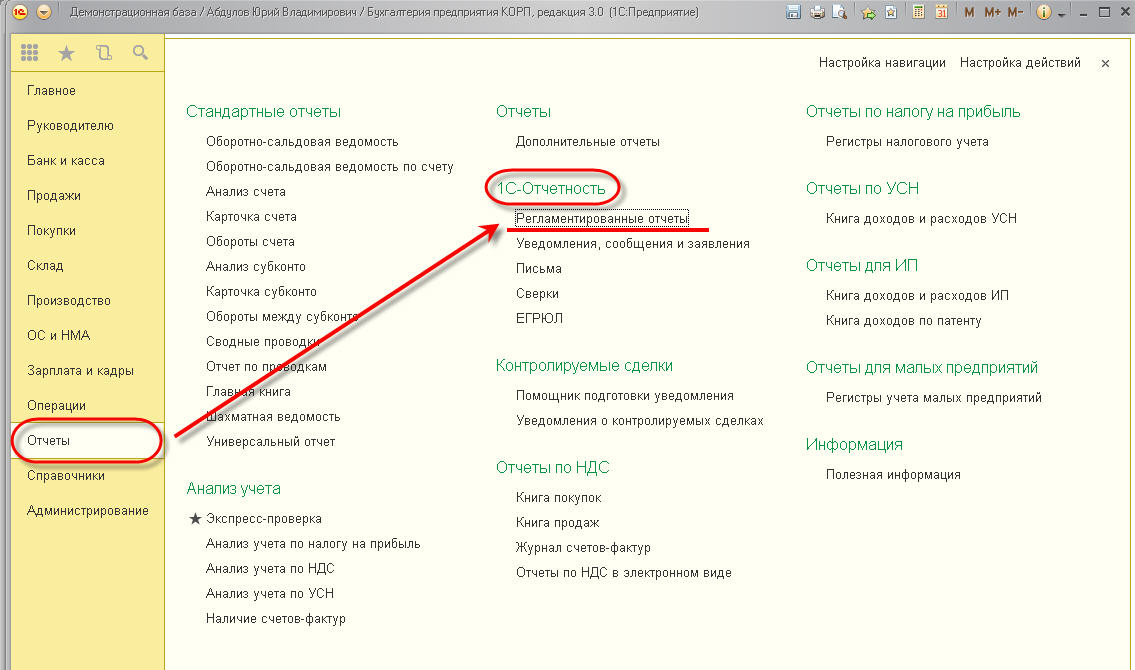Open the main menu dropdown arrow button

[x=44, y=12]
